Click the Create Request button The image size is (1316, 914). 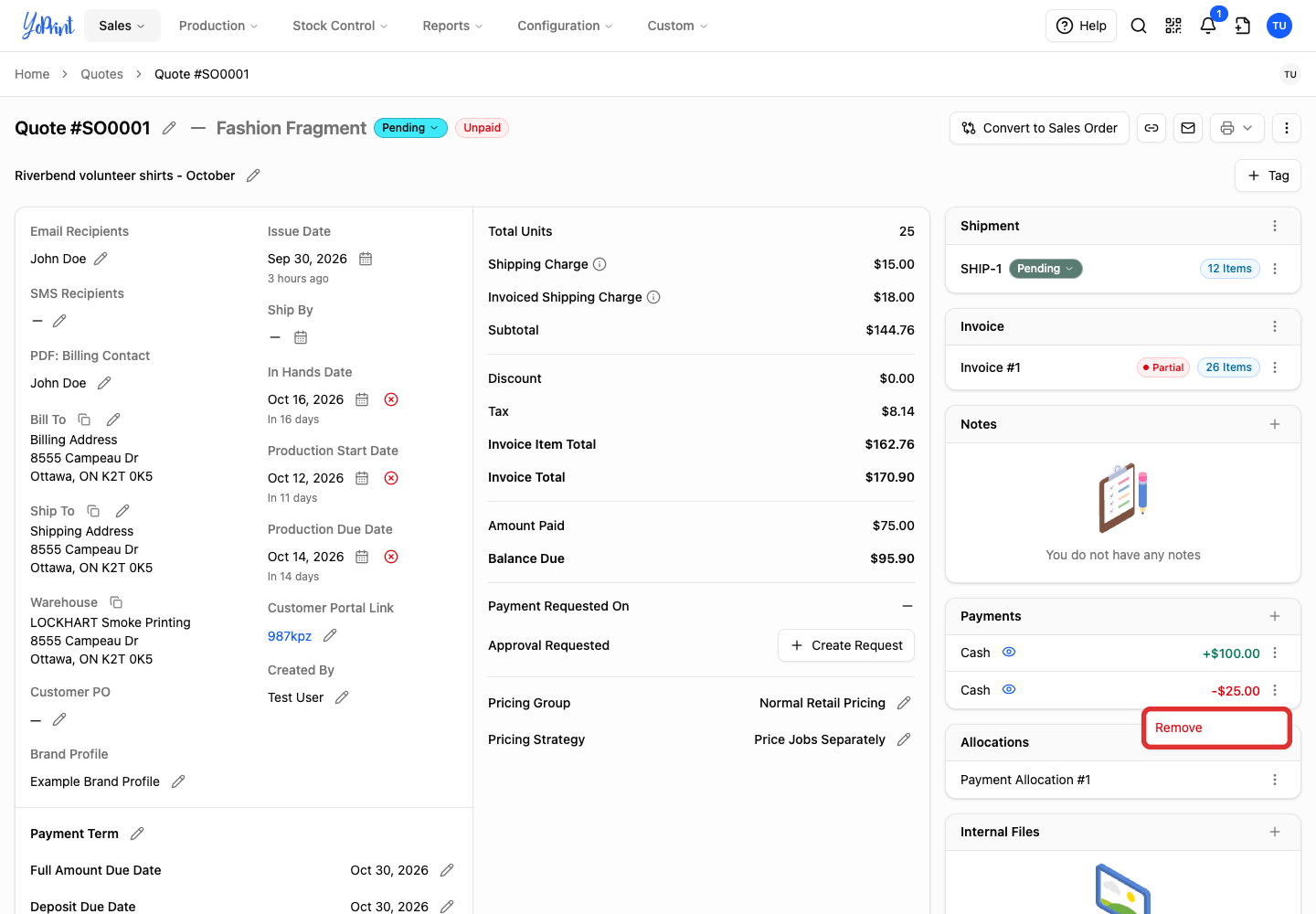tap(846, 645)
